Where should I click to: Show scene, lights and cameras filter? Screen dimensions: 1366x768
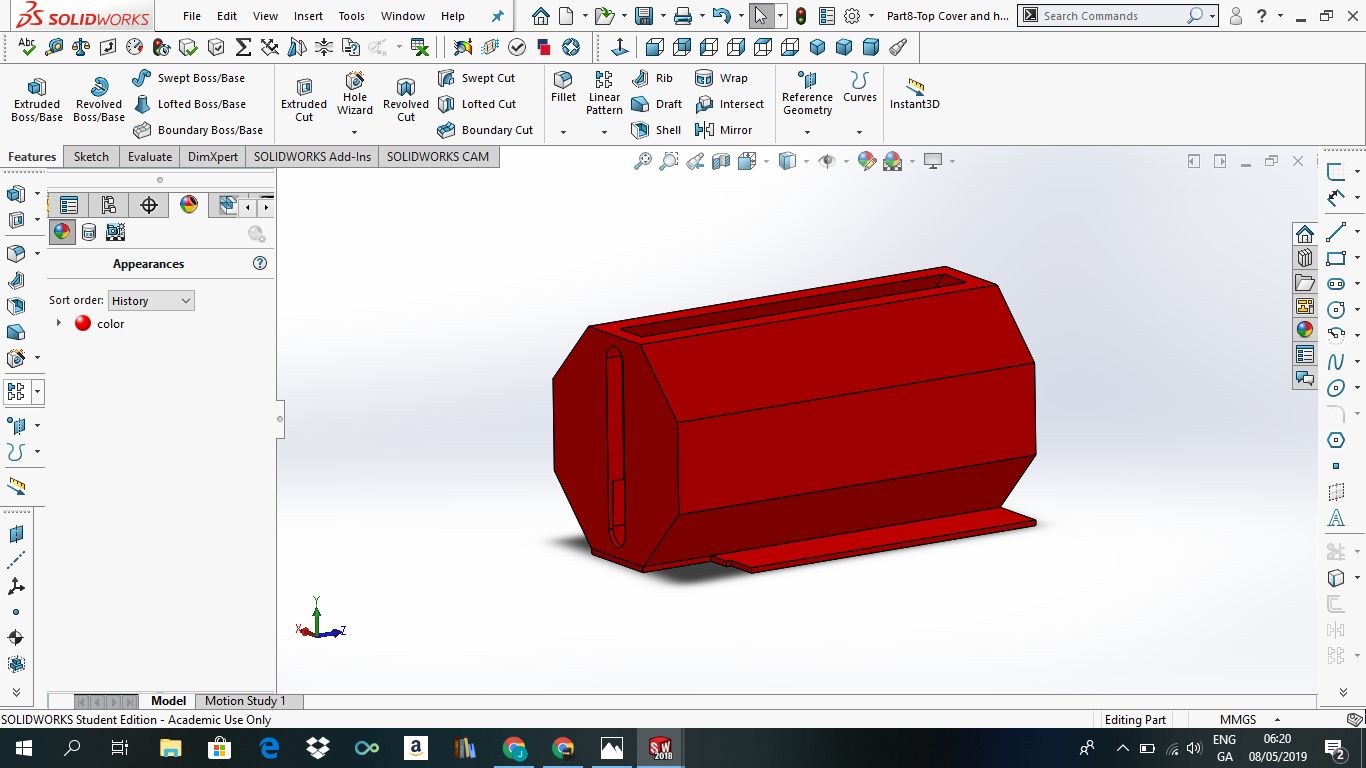[x=115, y=232]
